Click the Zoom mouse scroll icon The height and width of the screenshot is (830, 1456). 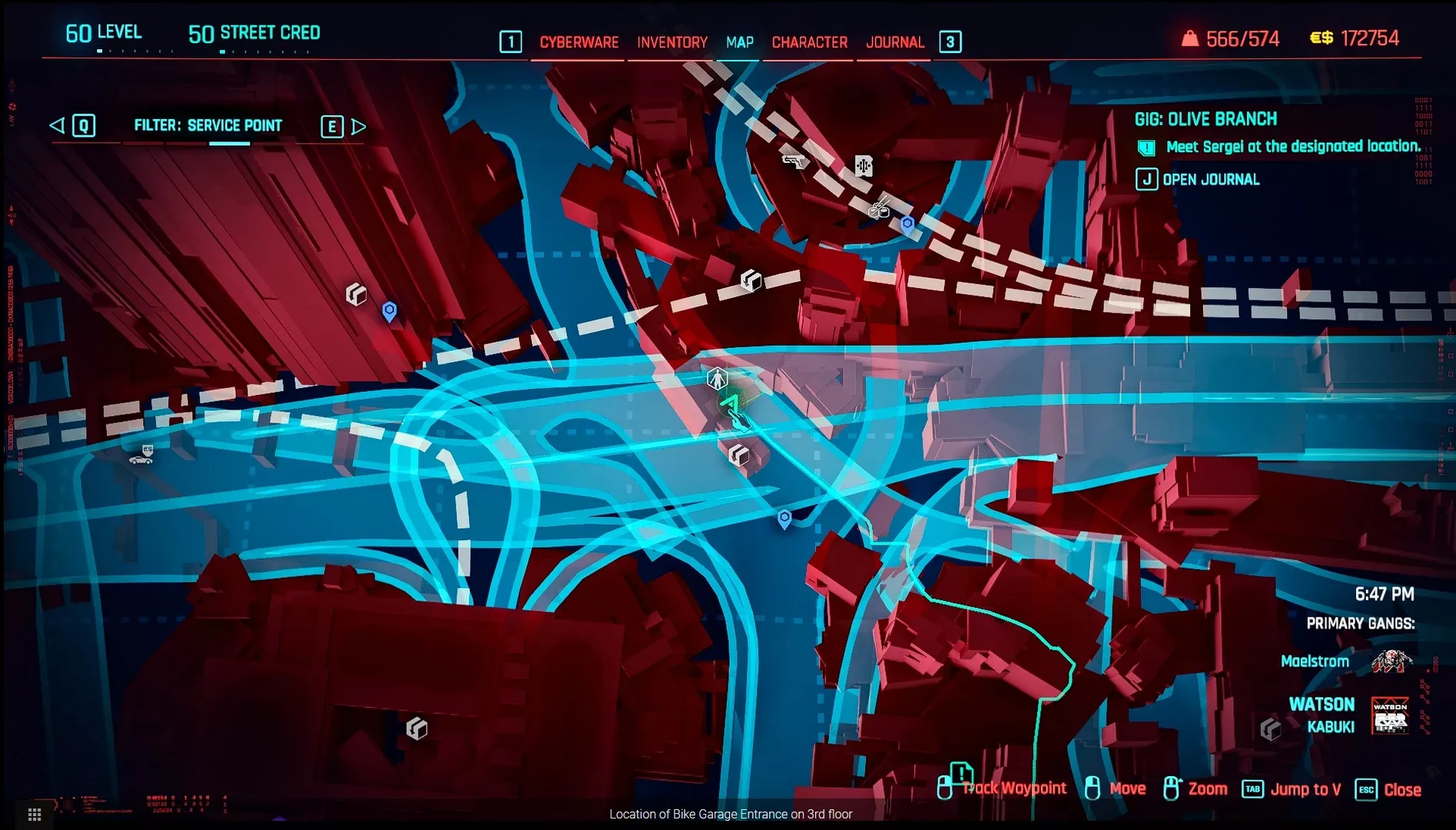(x=1171, y=788)
